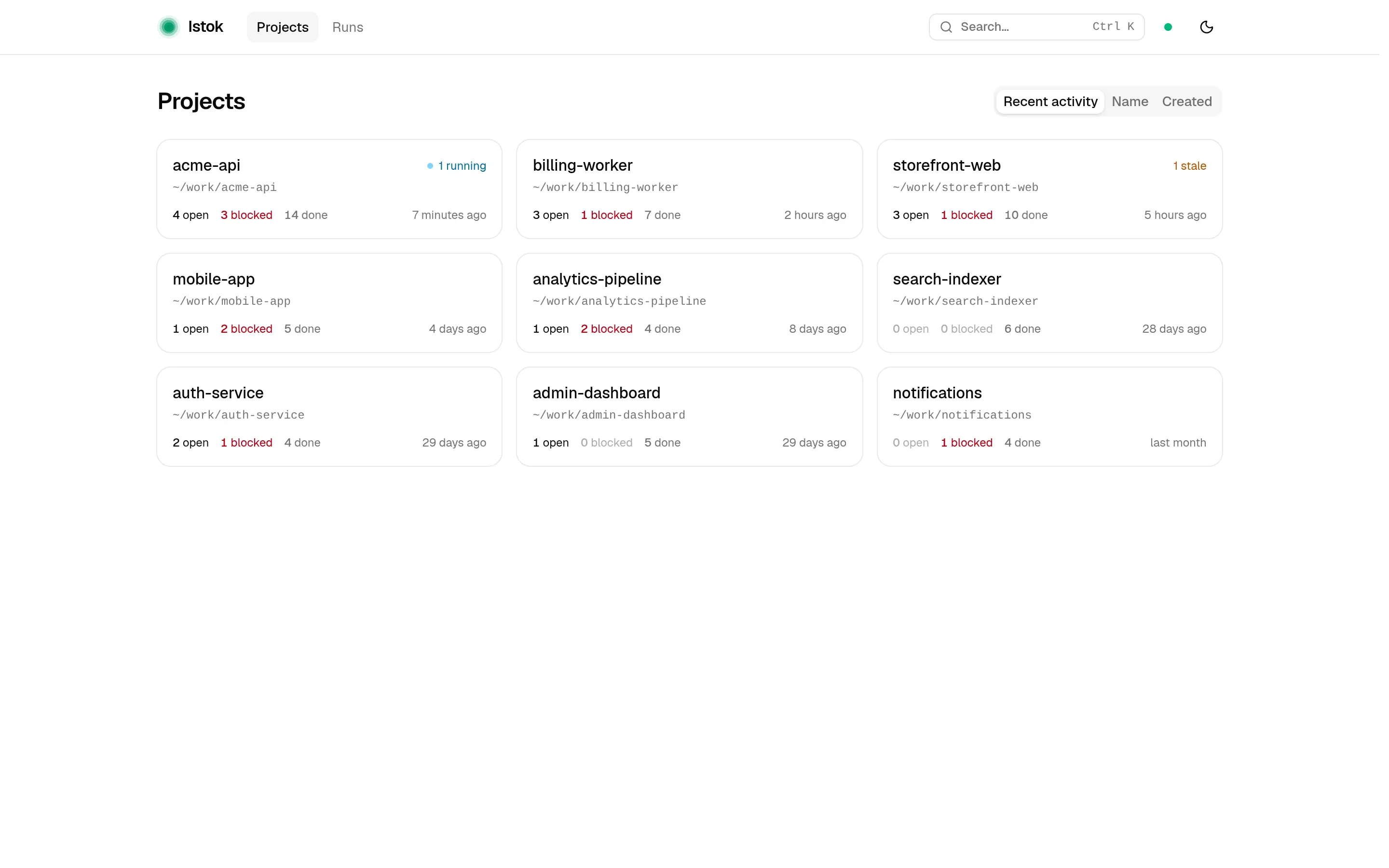Viewport: 1389px width, 868px height.
Task: Click '4 days ago' on mobile-app
Action: pyautogui.click(x=457, y=329)
